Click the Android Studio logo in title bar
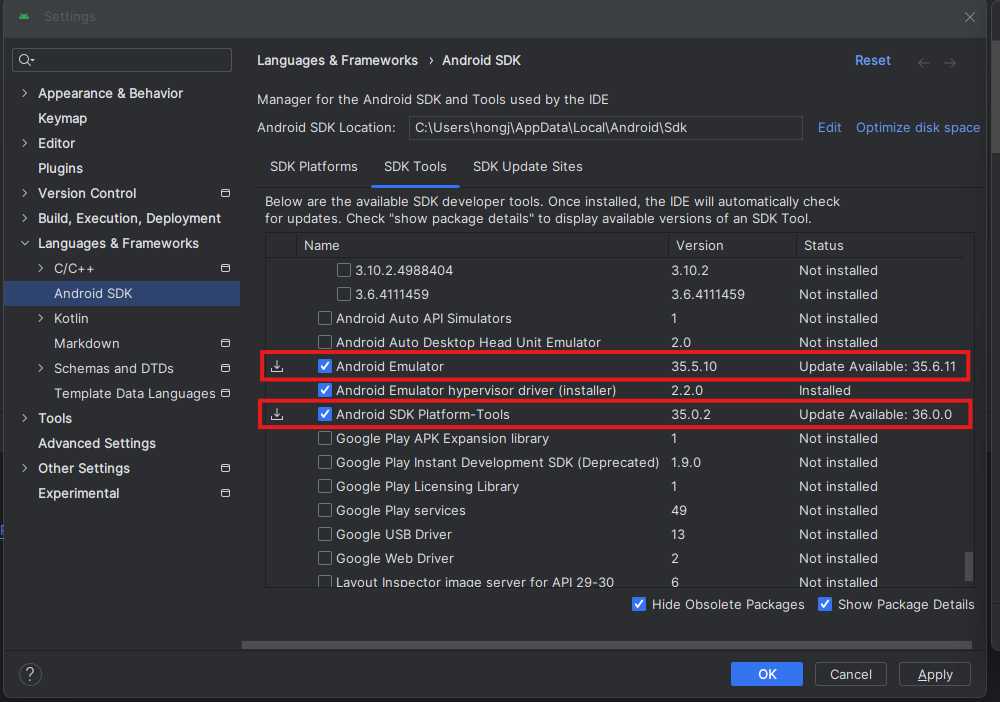The image size is (1000, 702). (x=24, y=17)
